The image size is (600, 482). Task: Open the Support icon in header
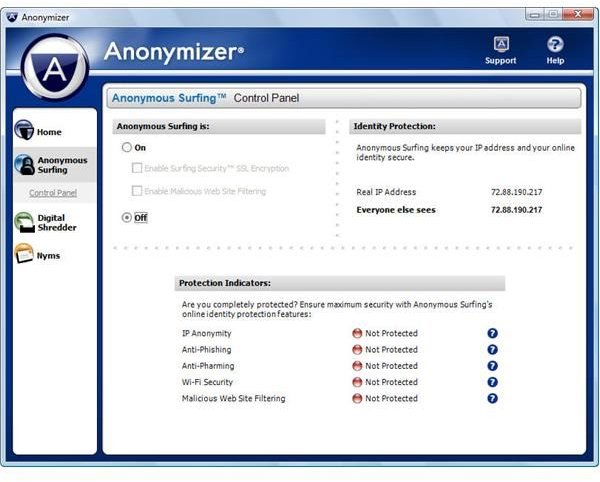500,45
